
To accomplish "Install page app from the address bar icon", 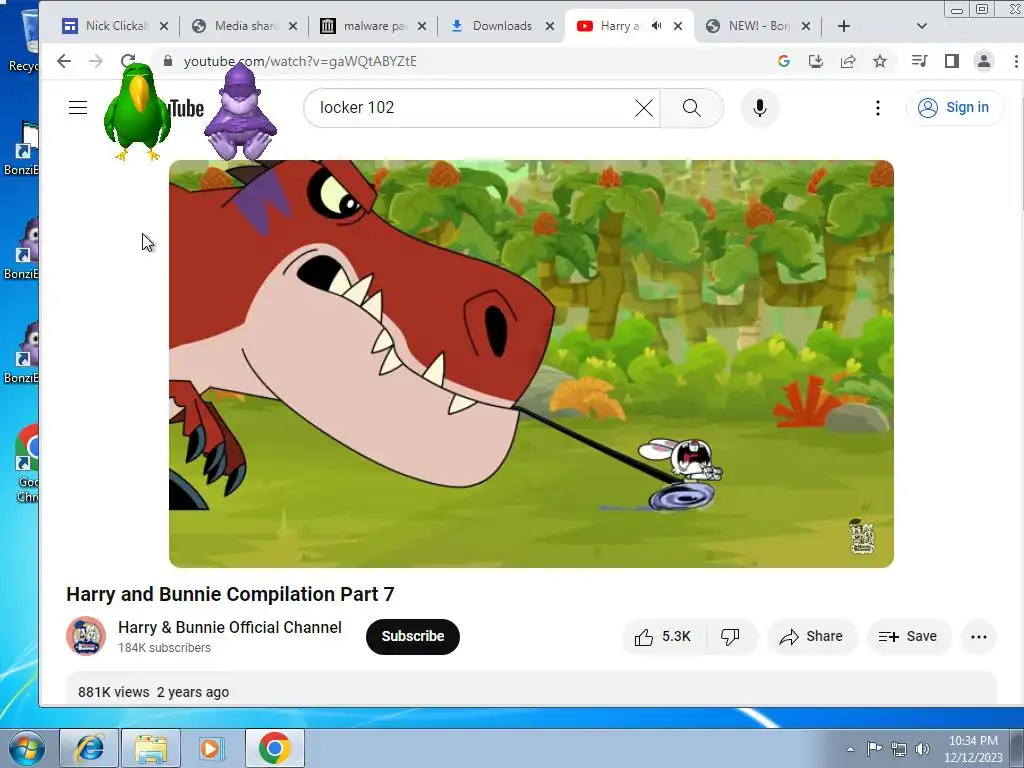I will tap(816, 61).
